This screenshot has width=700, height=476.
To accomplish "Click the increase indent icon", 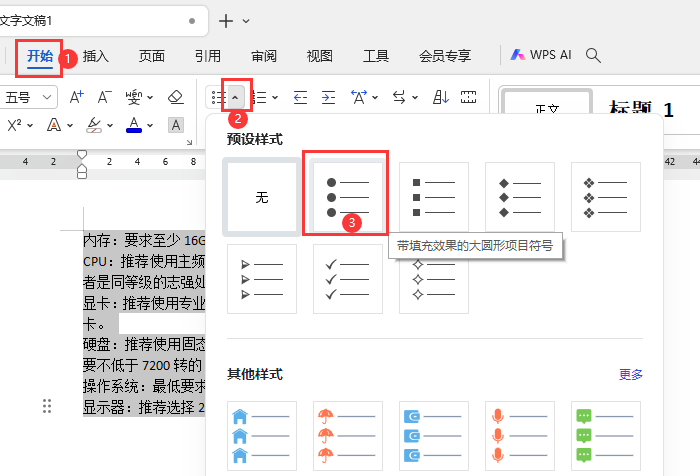I will pyautogui.click(x=329, y=97).
